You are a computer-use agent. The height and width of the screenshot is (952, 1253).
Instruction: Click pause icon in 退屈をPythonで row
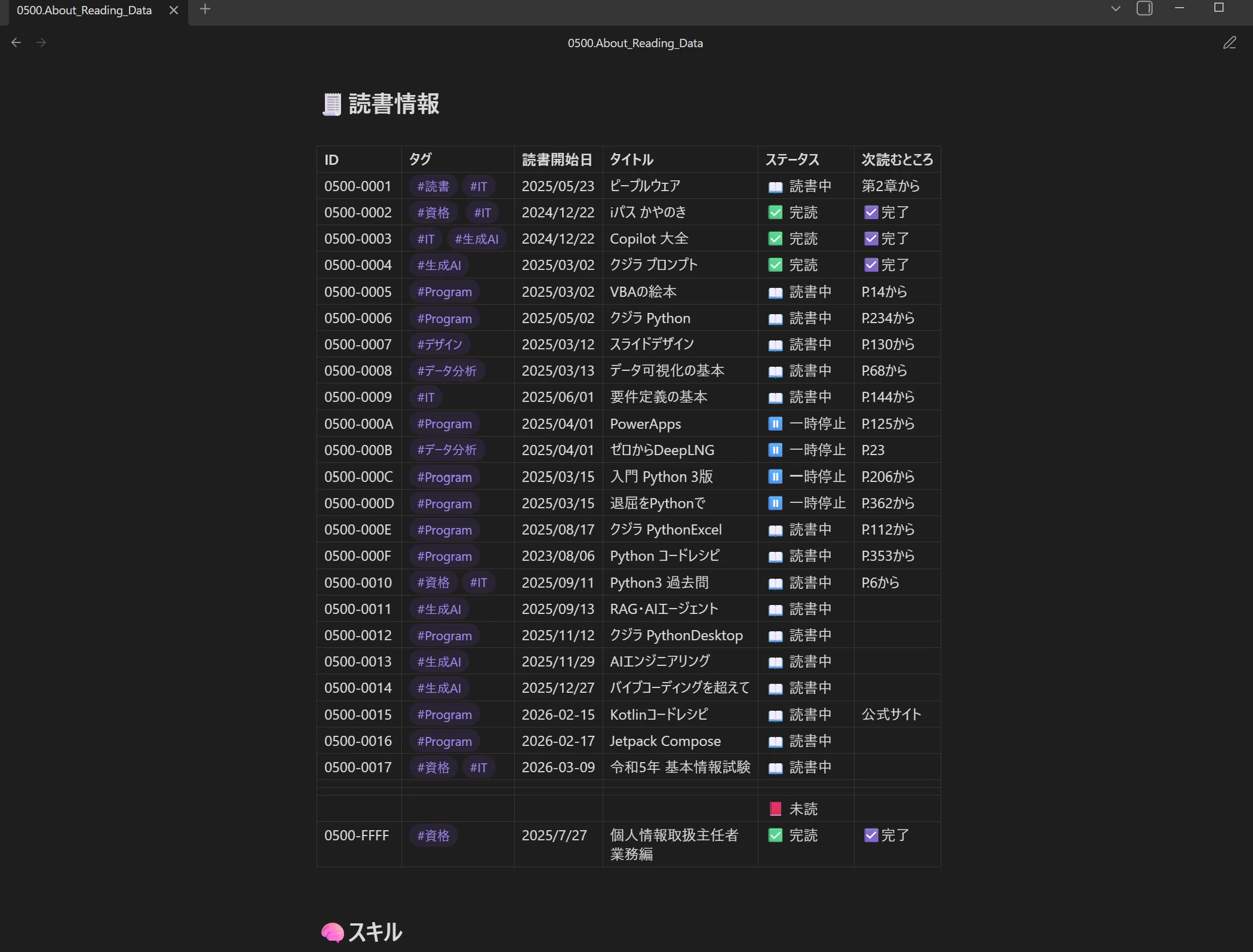[x=775, y=503]
